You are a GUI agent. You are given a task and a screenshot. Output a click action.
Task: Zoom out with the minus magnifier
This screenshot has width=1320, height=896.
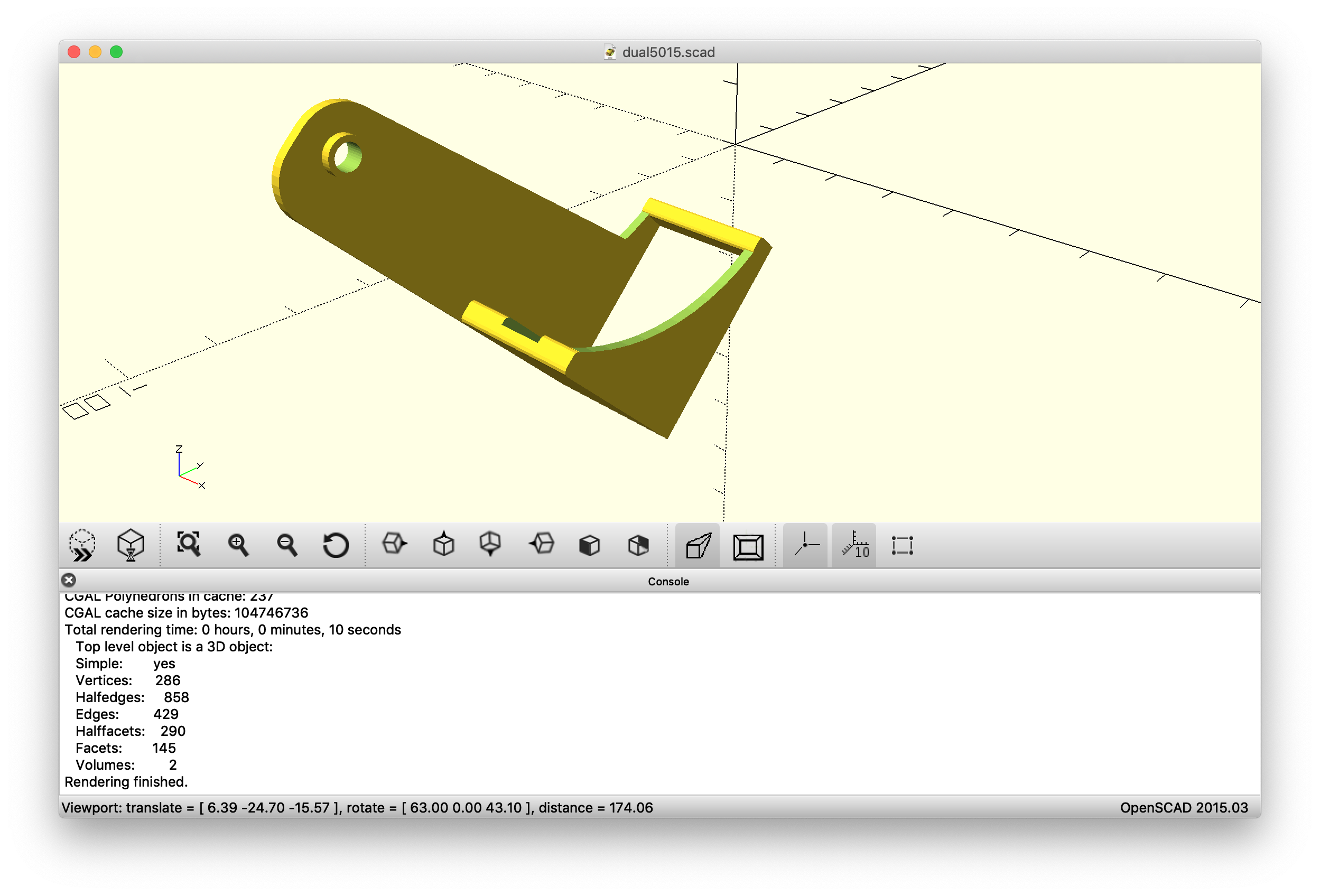[287, 545]
